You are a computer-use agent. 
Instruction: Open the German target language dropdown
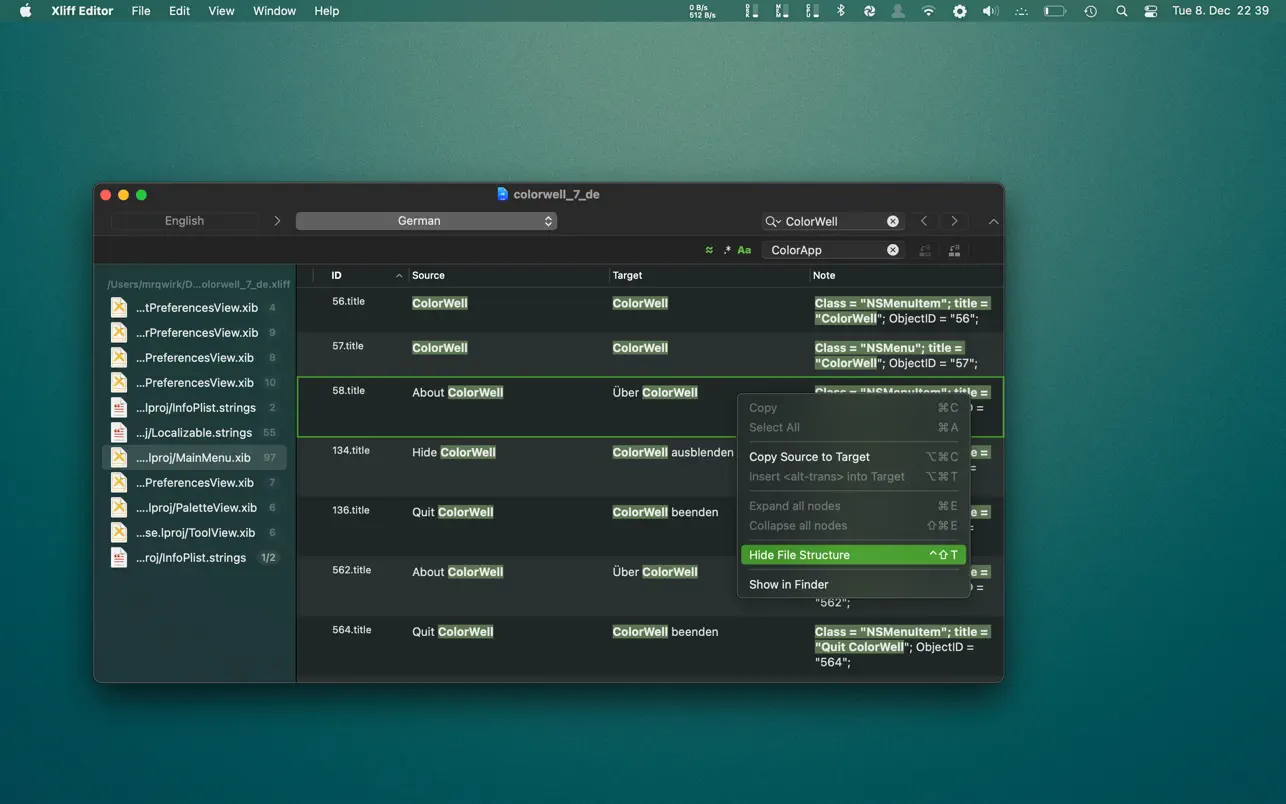[426, 221]
